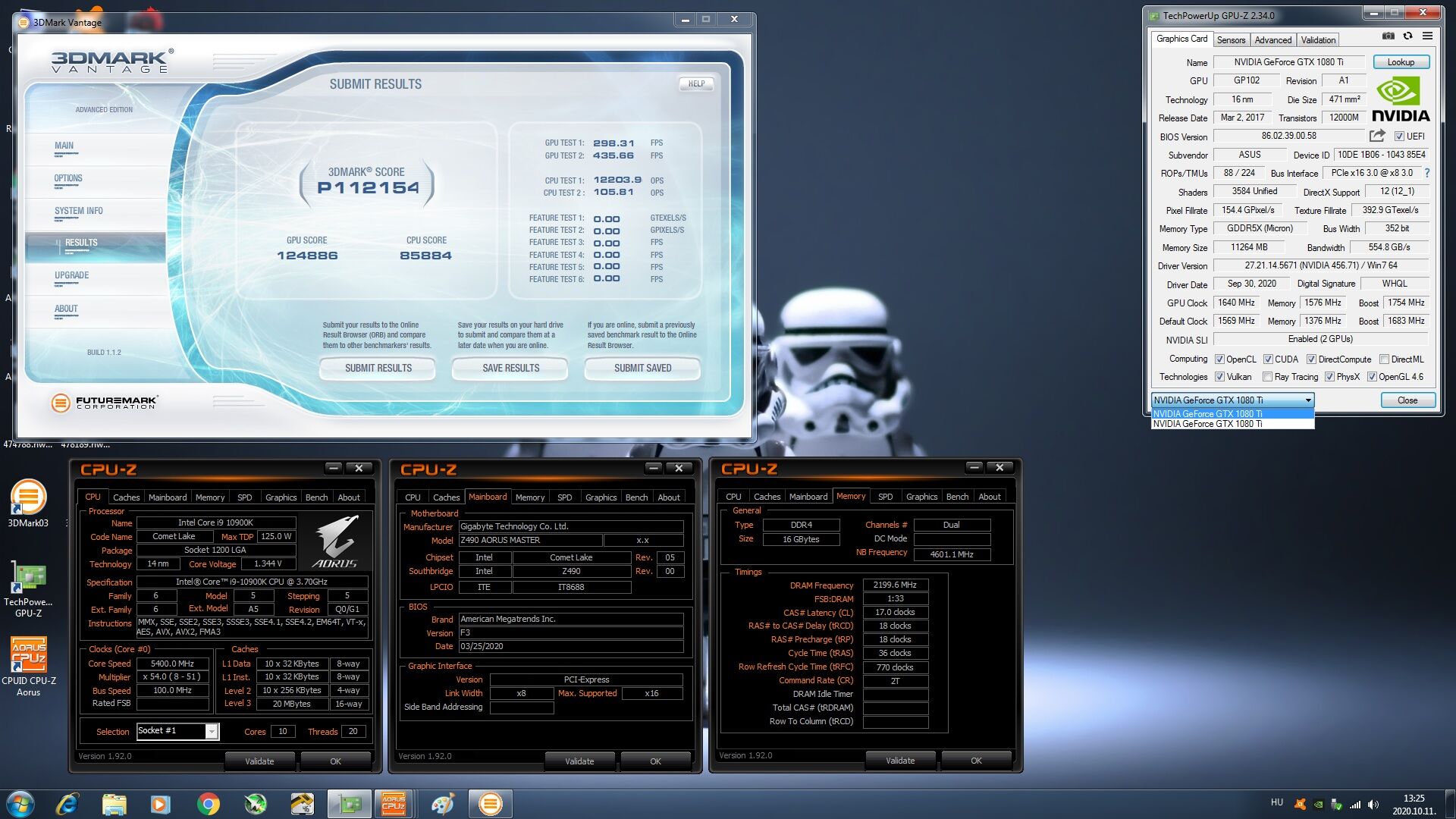Open the CPUID CPU-Z Aorus desktop shortcut
This screenshot has width=1456, height=819.
tap(29, 667)
